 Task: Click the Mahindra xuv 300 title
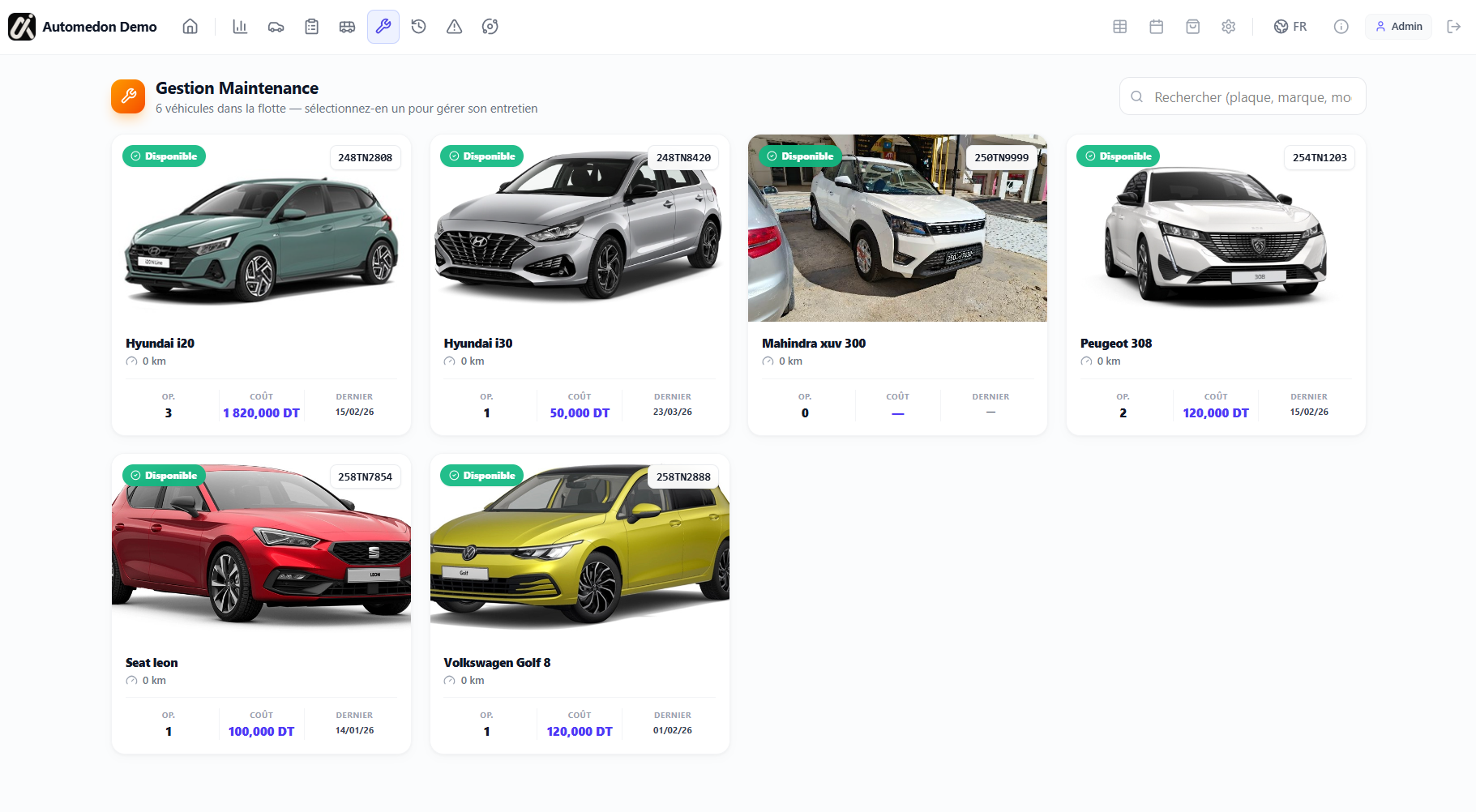[x=814, y=344]
